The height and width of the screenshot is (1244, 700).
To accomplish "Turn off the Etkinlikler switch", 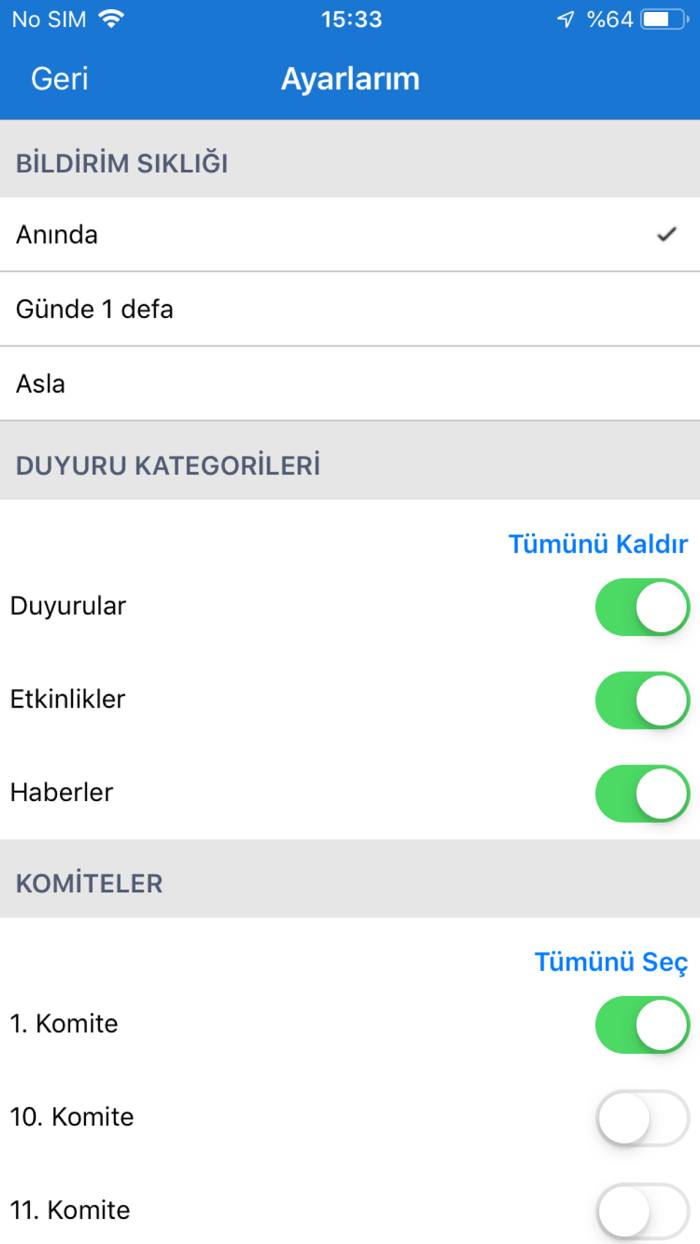I will click(x=641, y=700).
